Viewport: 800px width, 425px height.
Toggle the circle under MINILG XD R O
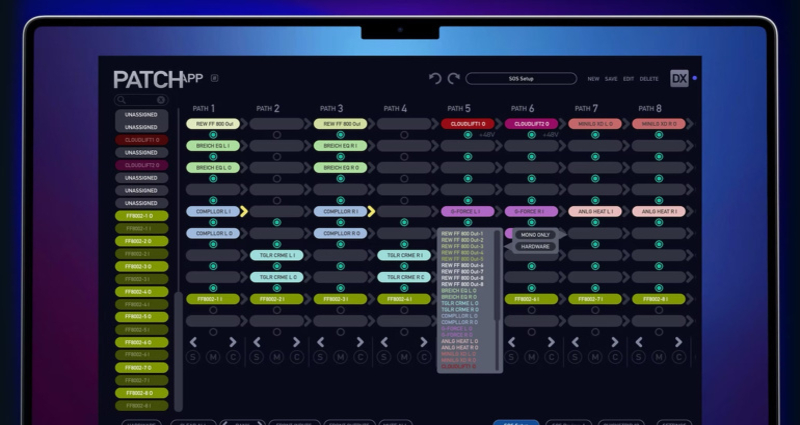click(x=659, y=135)
